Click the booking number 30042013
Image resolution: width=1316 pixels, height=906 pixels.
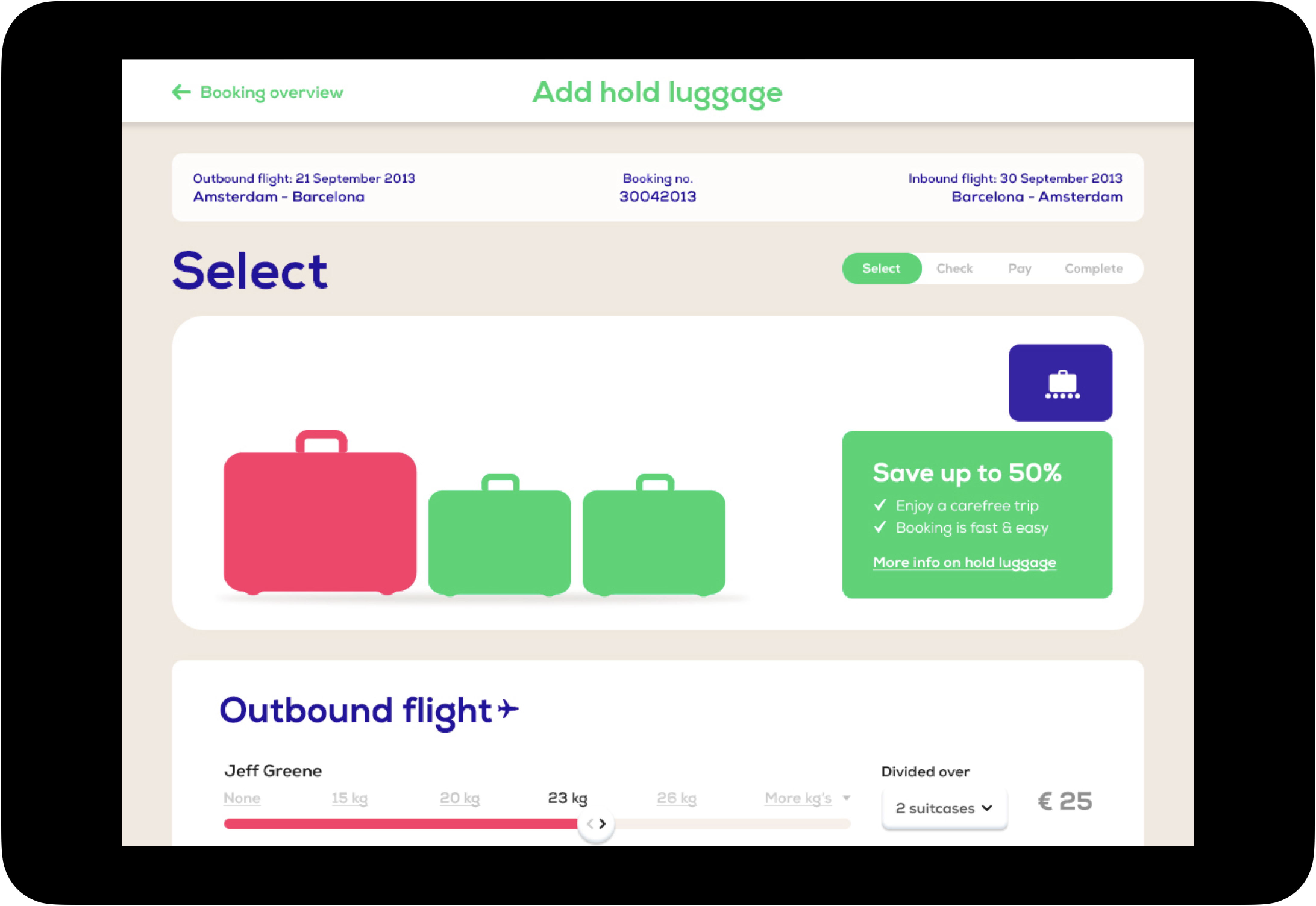point(657,196)
